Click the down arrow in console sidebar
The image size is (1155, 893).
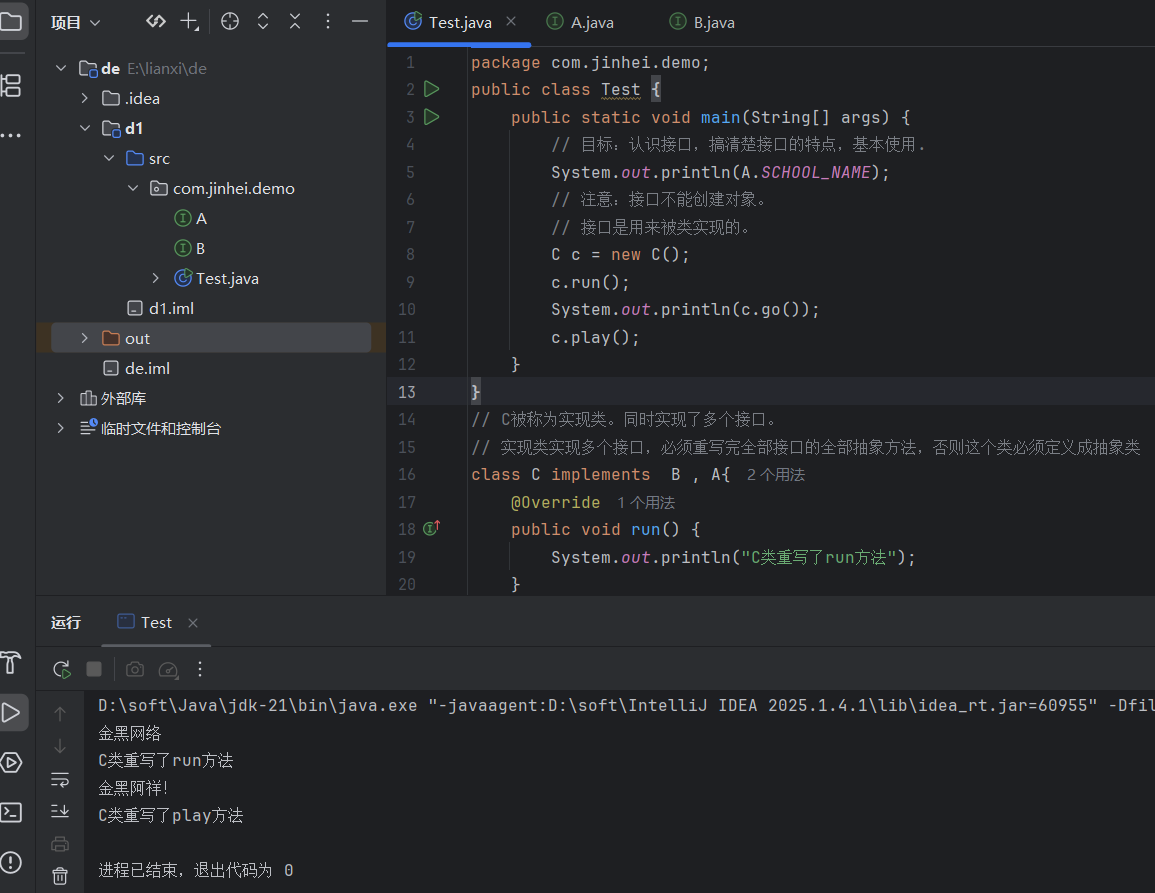pos(60,746)
